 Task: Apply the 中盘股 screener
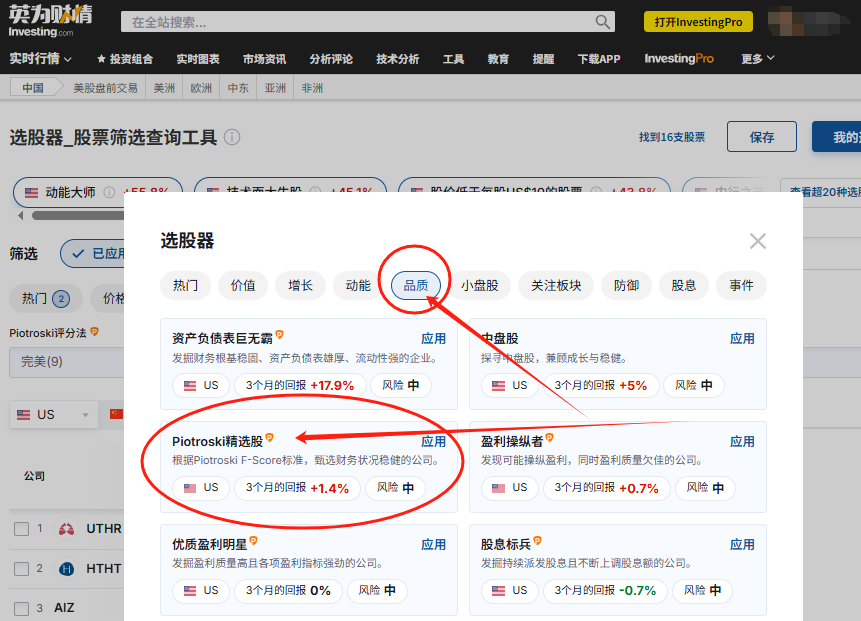tap(742, 339)
